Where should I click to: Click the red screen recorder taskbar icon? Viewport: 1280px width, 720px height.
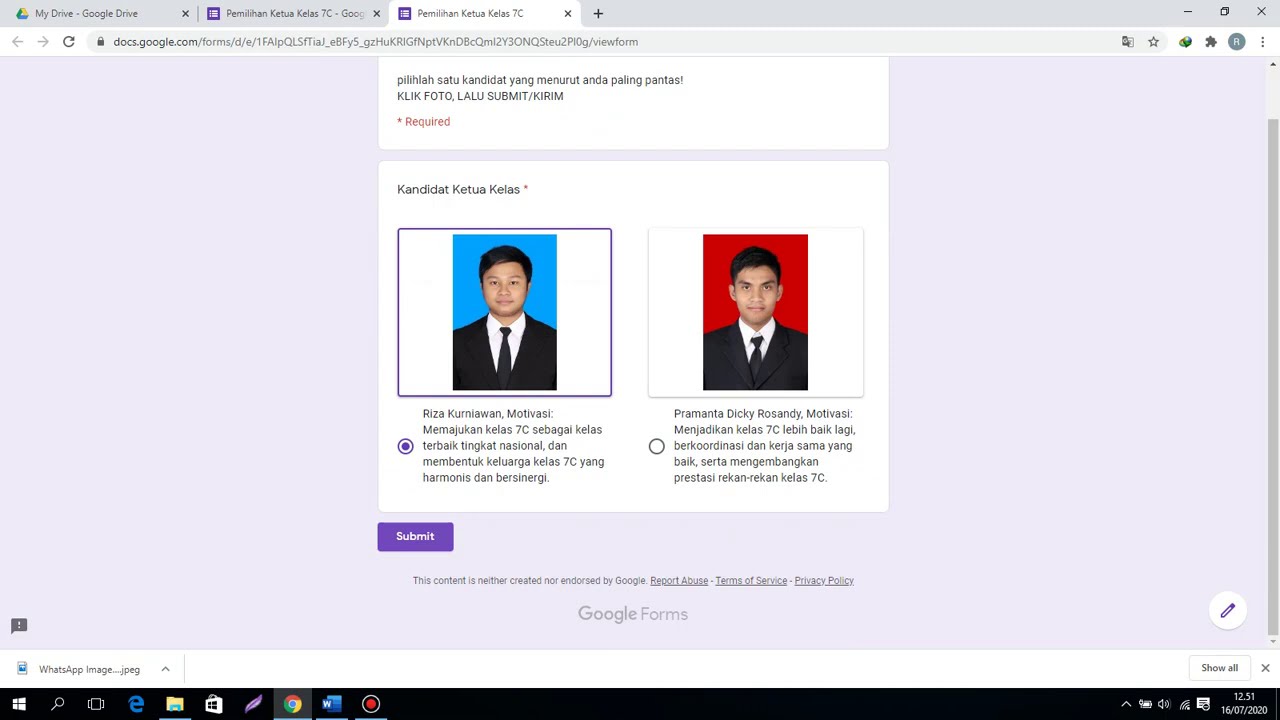371,704
